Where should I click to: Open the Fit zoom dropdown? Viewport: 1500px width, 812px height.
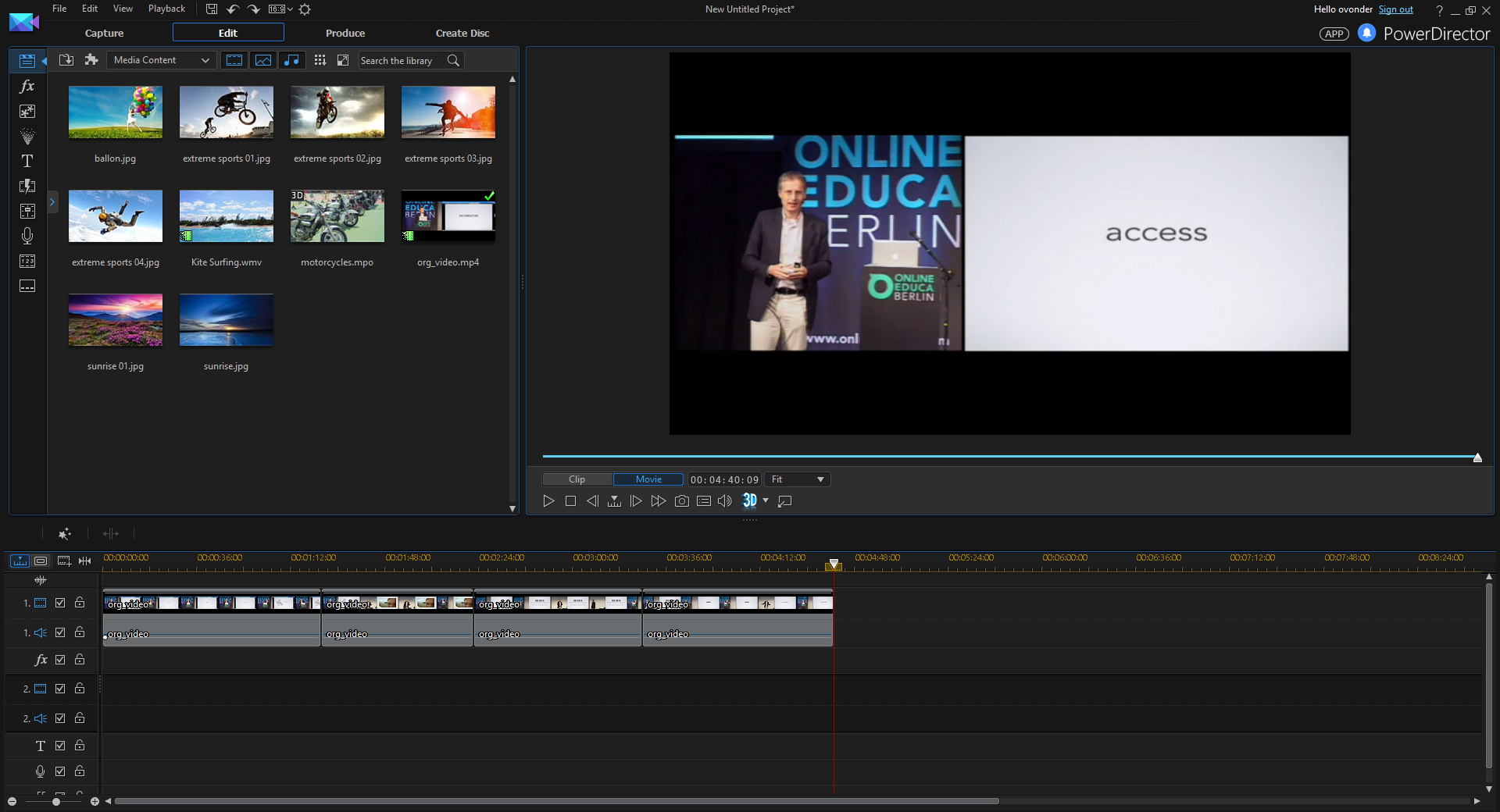coord(797,479)
